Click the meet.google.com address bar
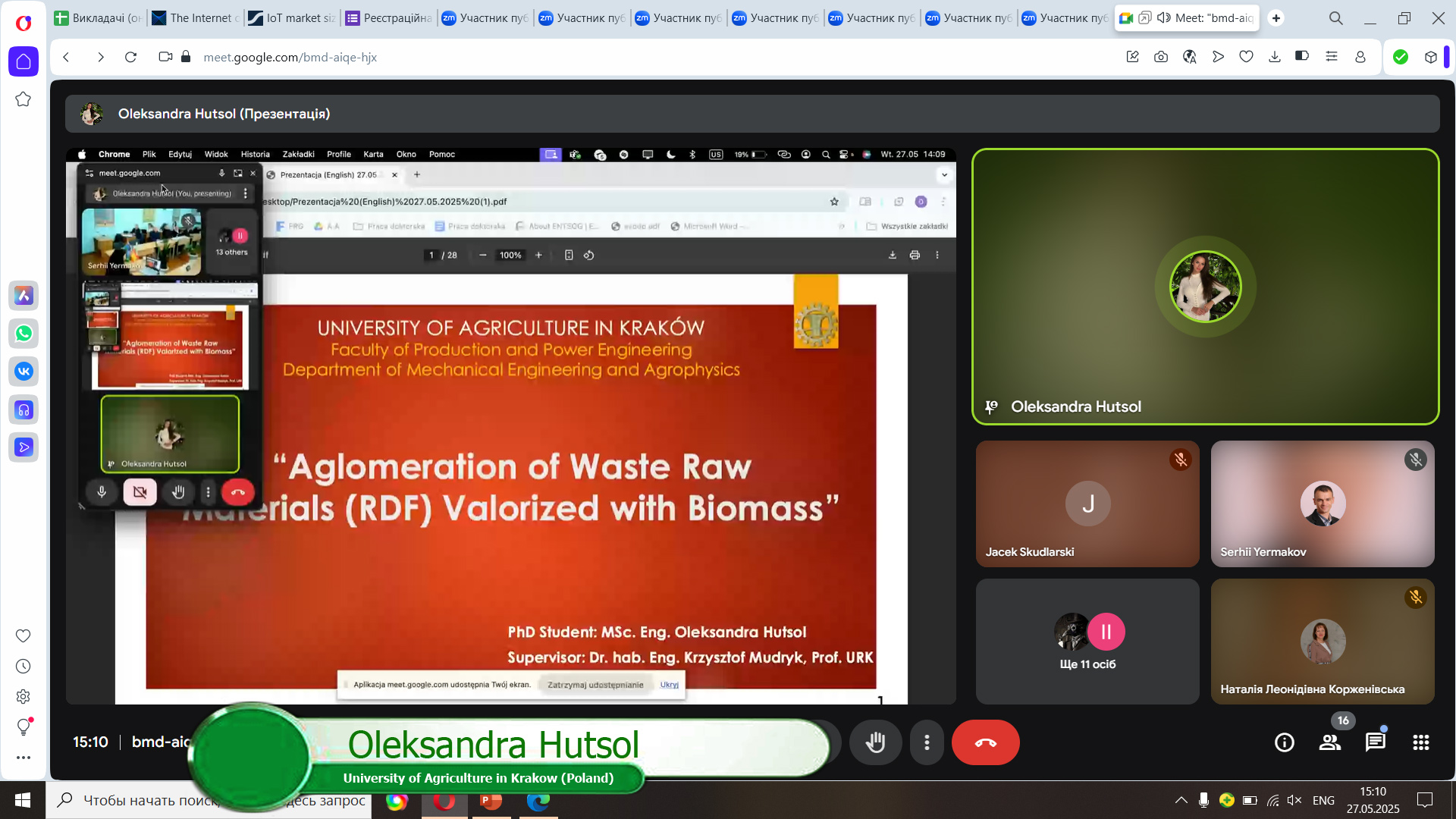 click(290, 57)
